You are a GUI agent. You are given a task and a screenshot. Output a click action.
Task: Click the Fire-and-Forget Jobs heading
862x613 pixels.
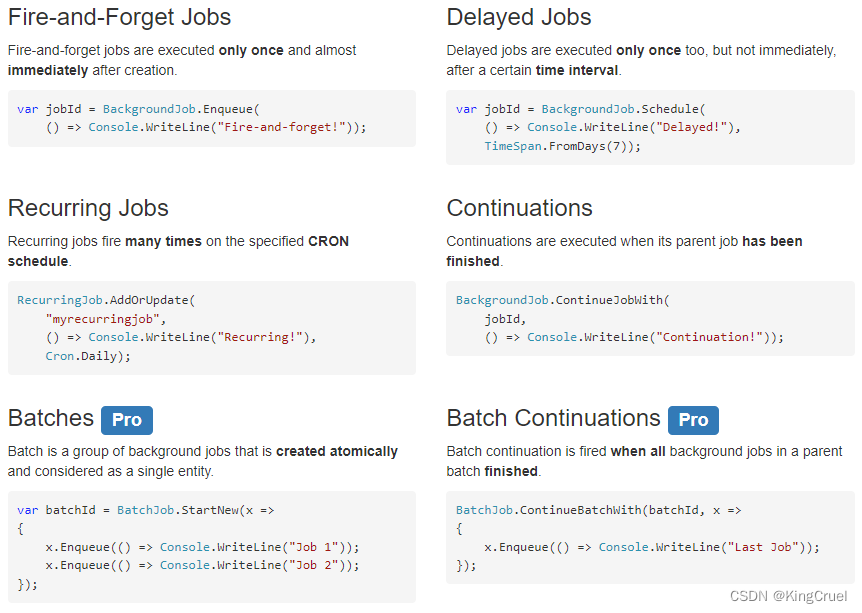click(x=119, y=18)
